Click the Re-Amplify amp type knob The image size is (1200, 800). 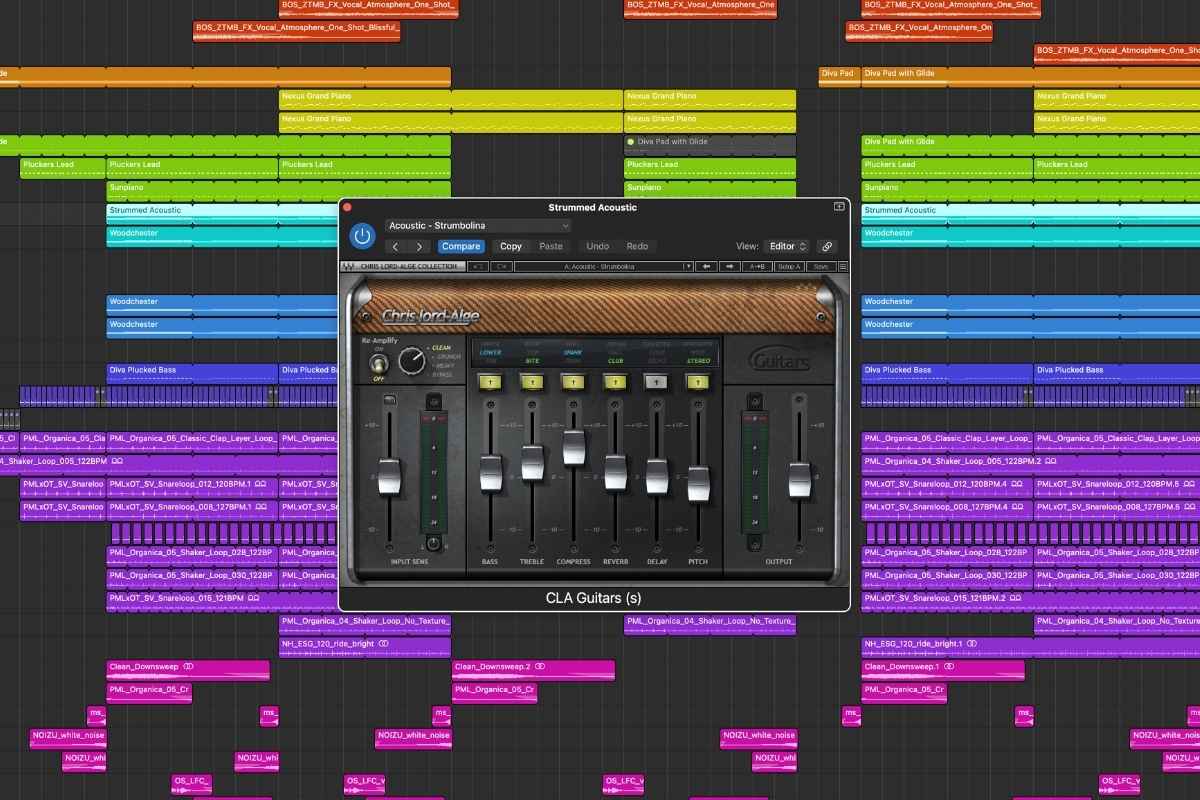pos(410,362)
